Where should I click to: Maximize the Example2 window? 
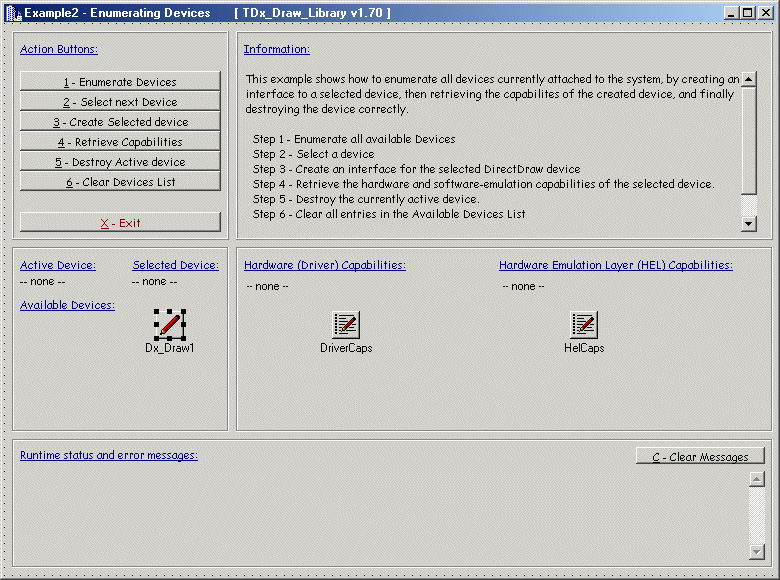pyautogui.click(x=747, y=13)
